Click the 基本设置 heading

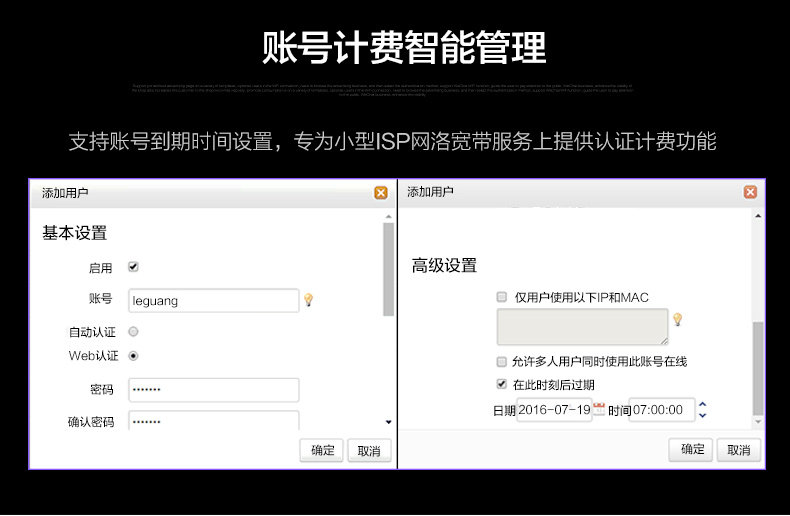click(x=75, y=233)
